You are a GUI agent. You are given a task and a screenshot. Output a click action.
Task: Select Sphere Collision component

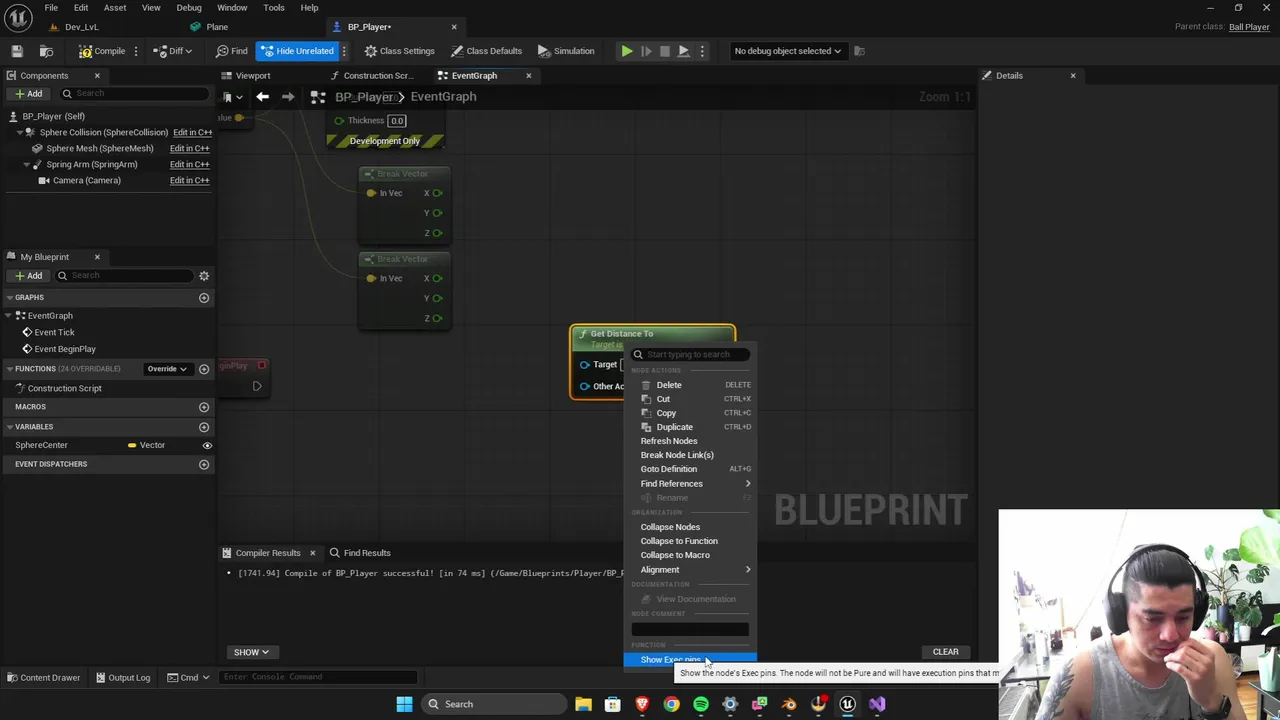103,132
